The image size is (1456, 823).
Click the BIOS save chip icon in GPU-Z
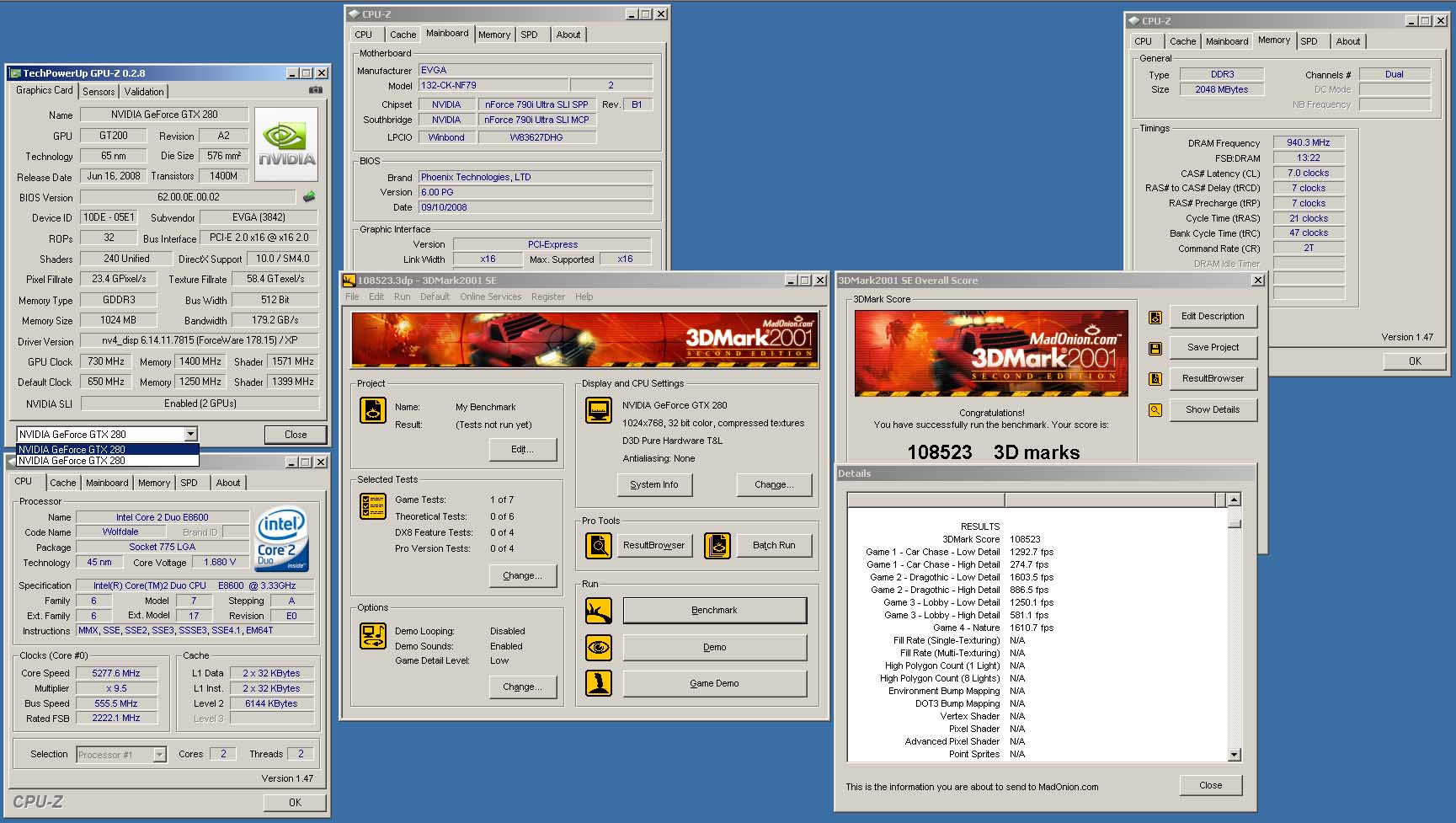(x=309, y=196)
